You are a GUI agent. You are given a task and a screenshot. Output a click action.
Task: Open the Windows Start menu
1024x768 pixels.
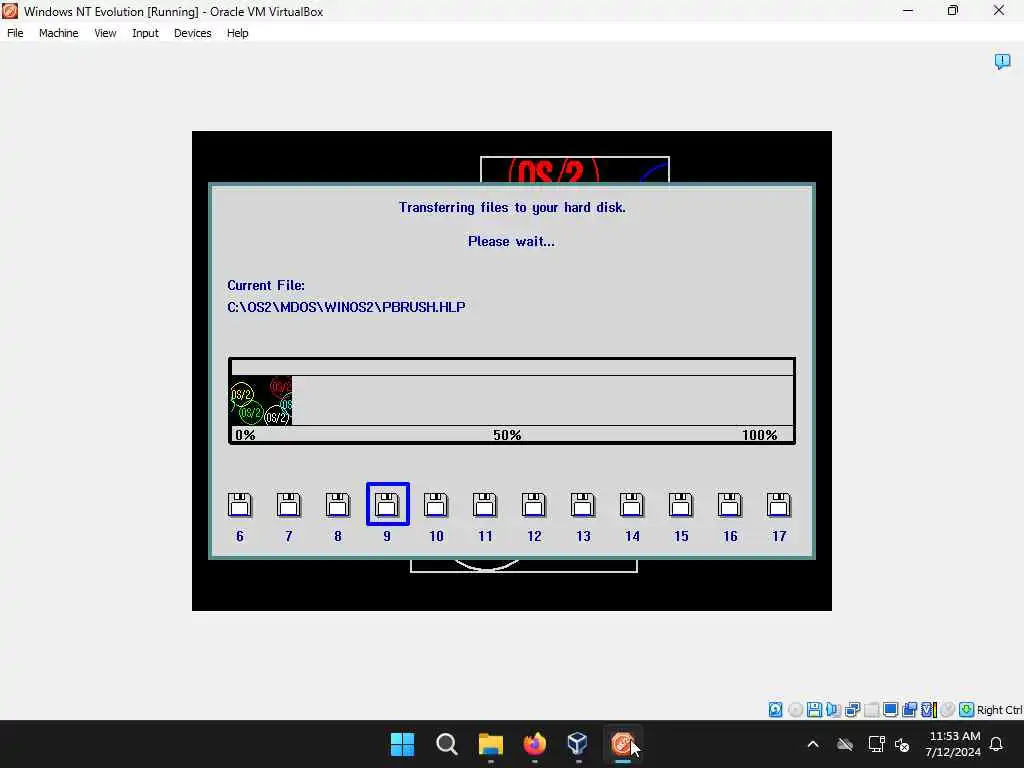(x=402, y=744)
